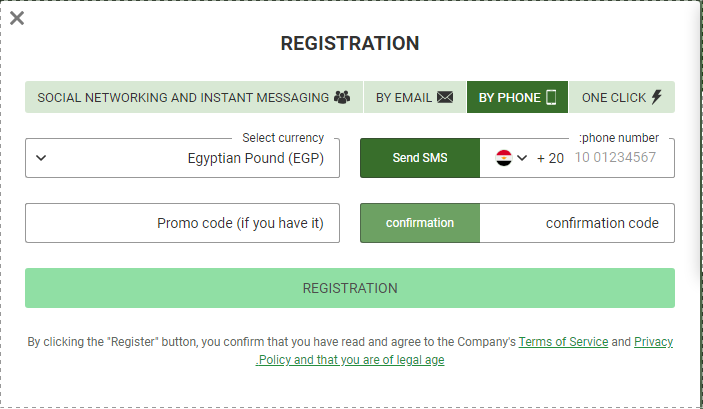Click the envelope icon on the By Email tab
This screenshot has height=409, width=703.
pos(445,97)
